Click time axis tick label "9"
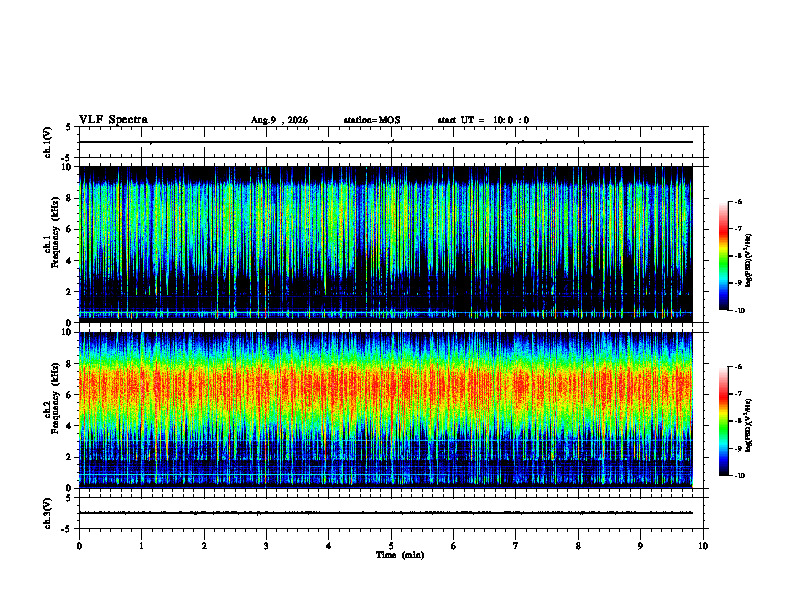The image size is (792, 612). 640,546
